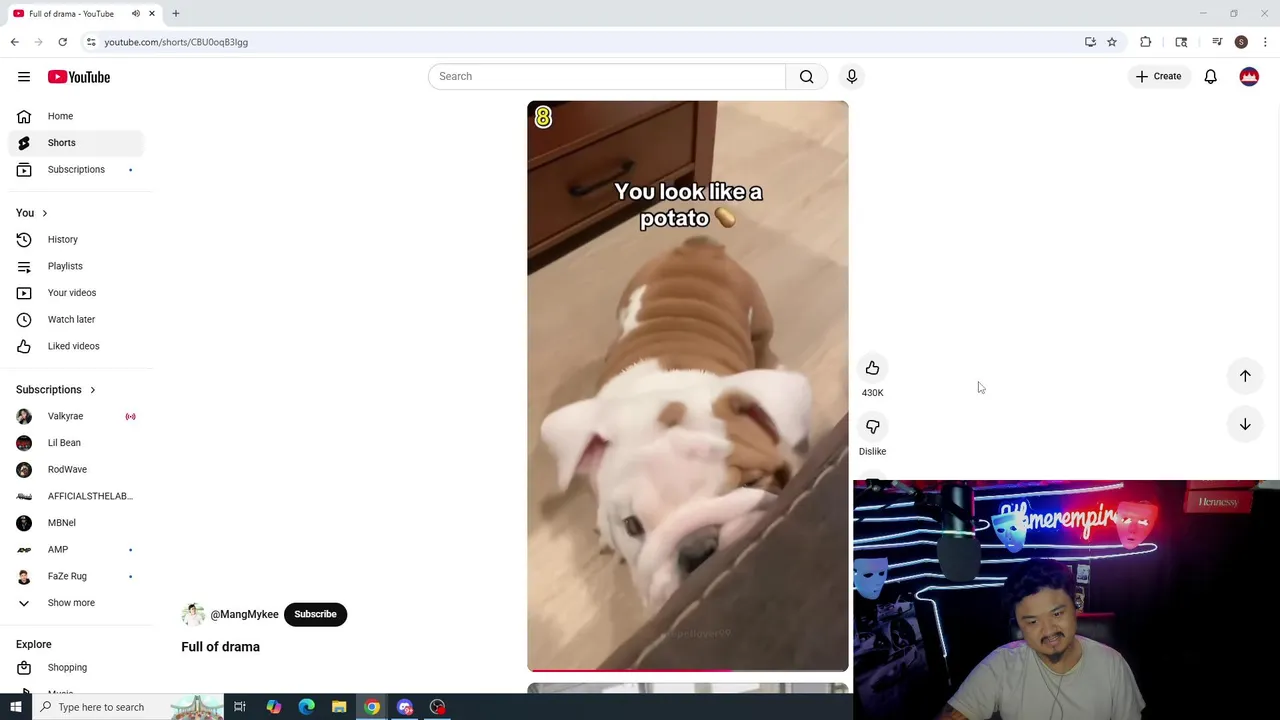Show more subscriptions
1280x720 pixels.
tap(76, 603)
